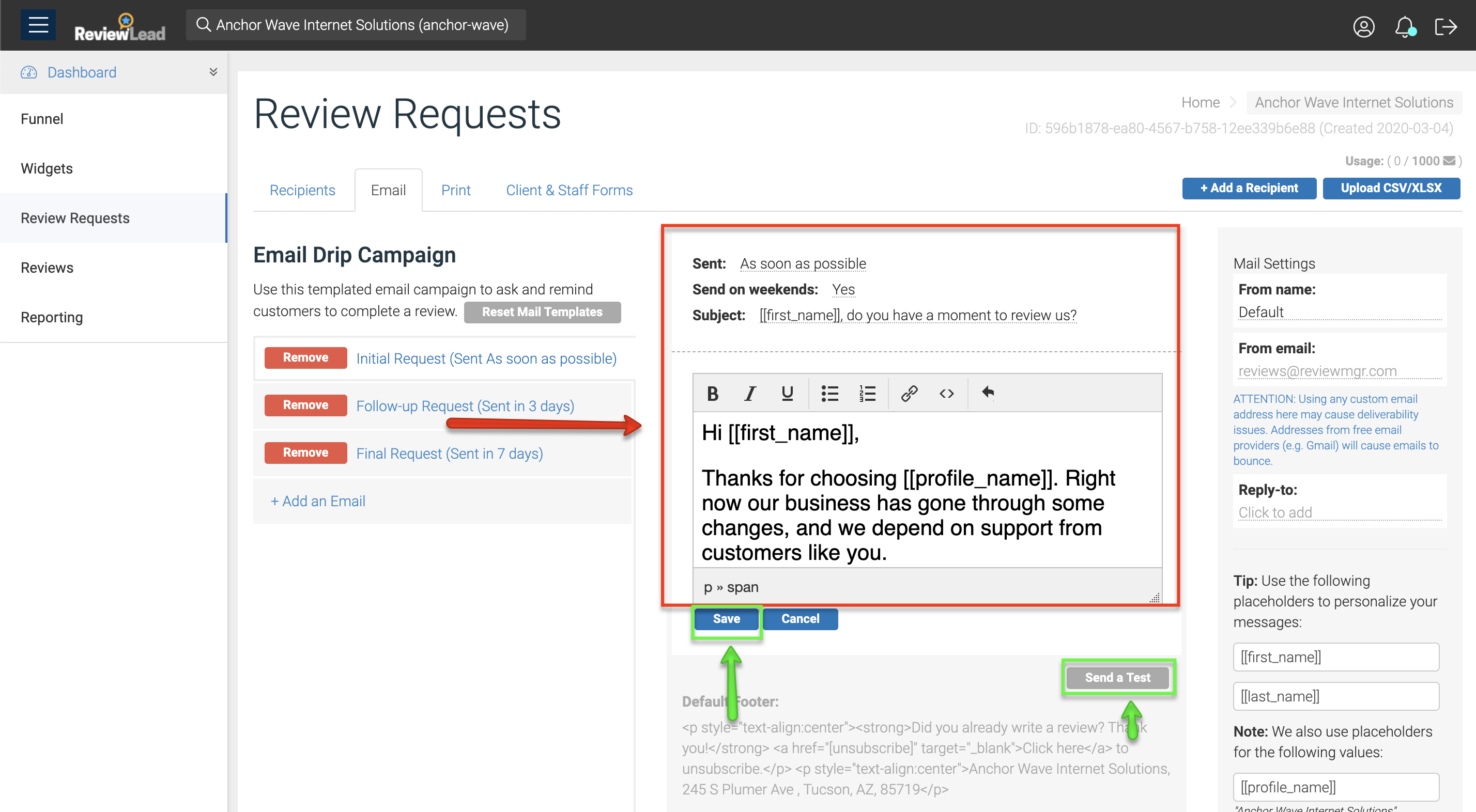Insert a numbered list

(x=867, y=394)
